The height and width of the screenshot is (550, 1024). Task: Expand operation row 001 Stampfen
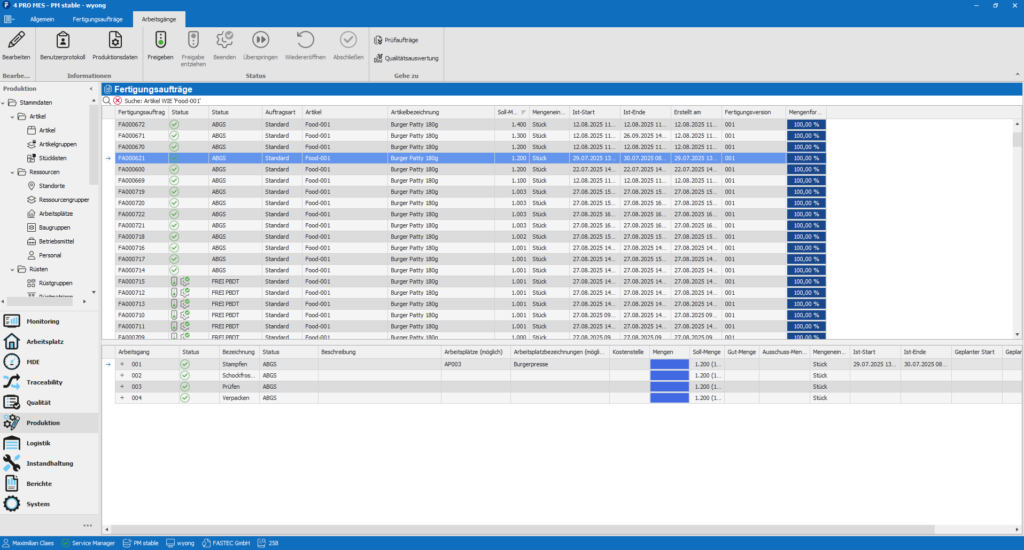[x=123, y=364]
